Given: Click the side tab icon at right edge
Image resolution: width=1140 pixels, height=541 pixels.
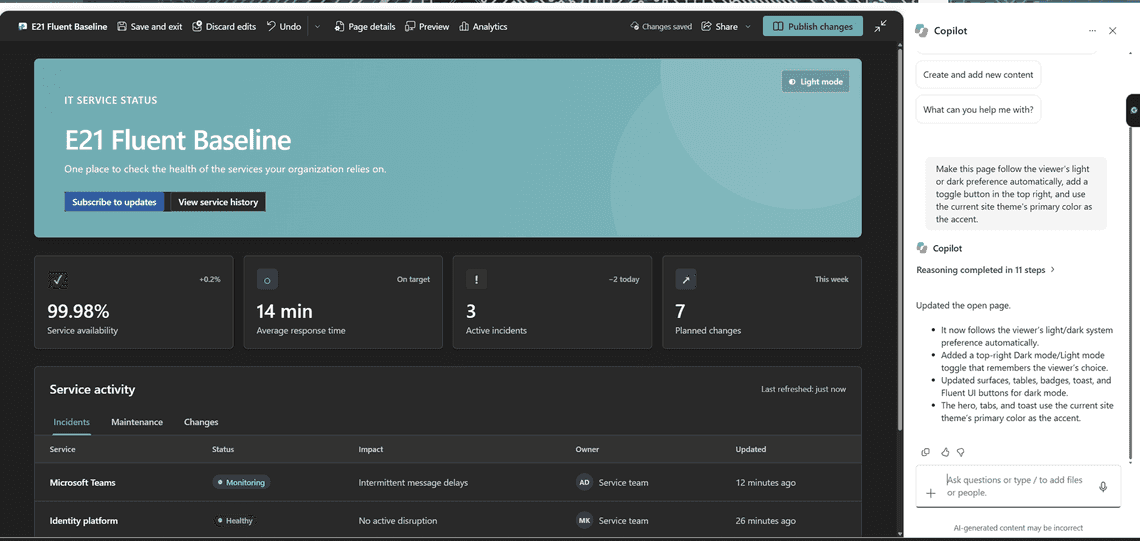Looking at the screenshot, I should pos(1133,111).
